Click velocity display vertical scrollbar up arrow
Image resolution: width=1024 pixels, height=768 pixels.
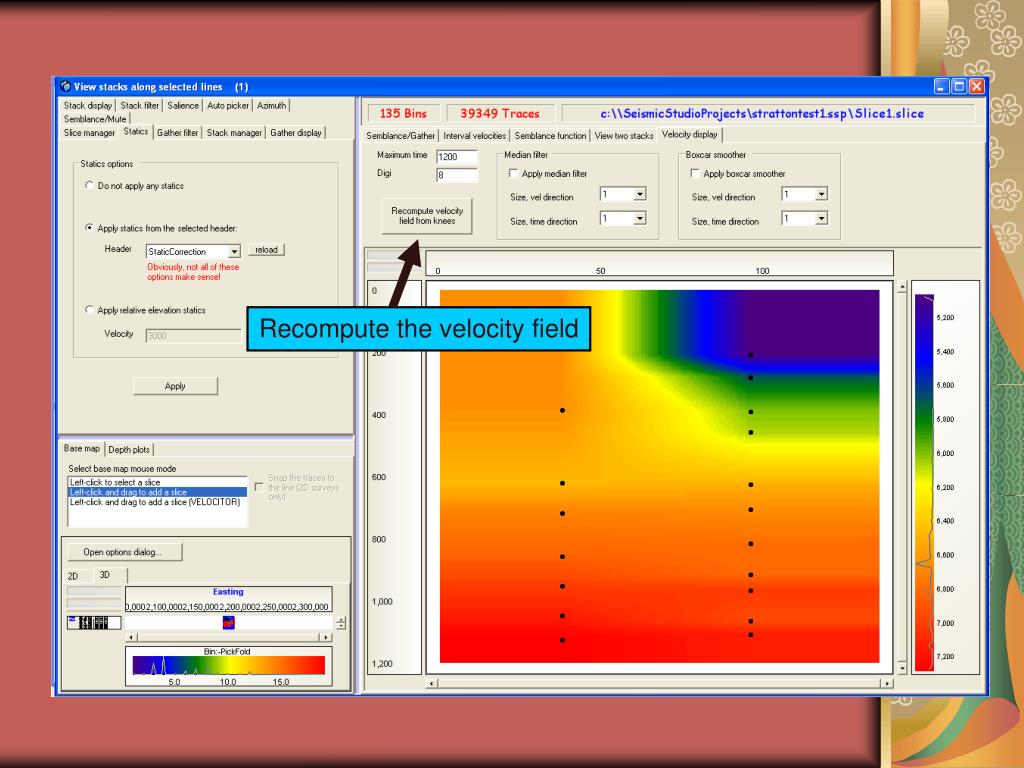point(902,287)
